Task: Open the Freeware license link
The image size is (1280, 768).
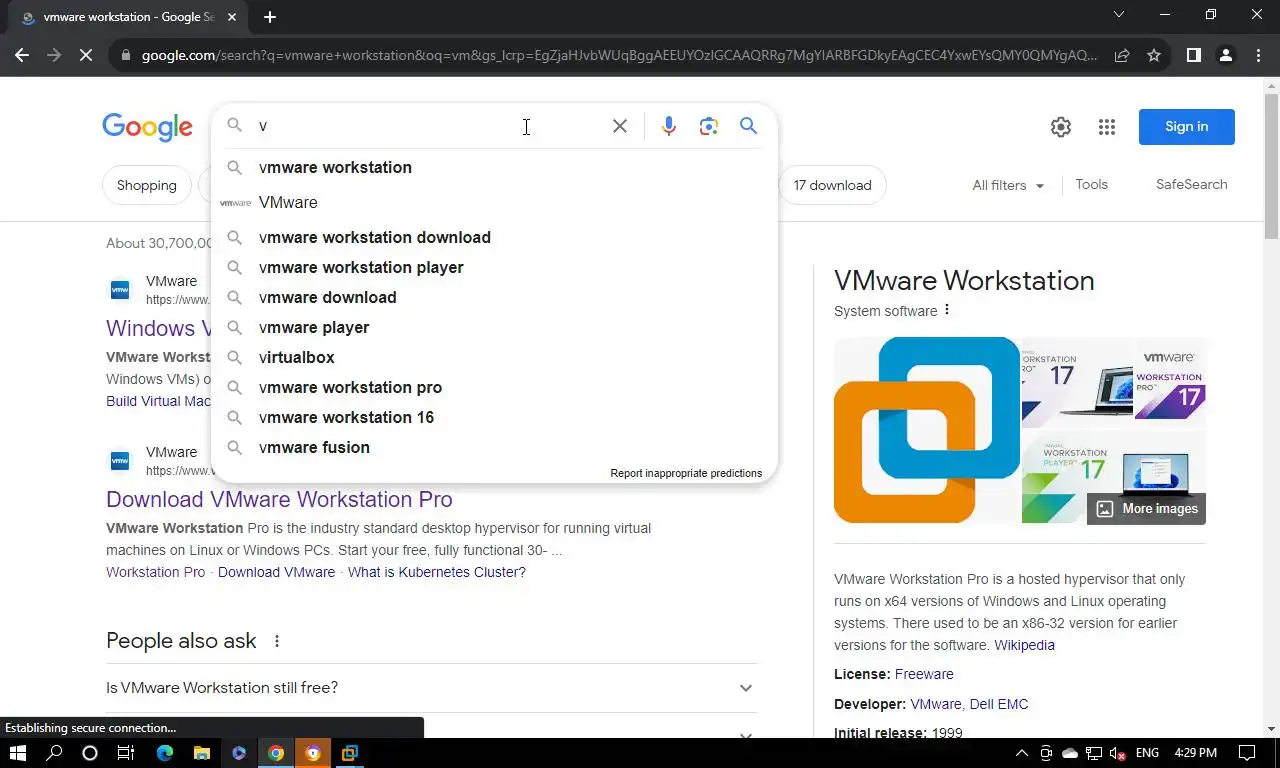Action: click(924, 674)
